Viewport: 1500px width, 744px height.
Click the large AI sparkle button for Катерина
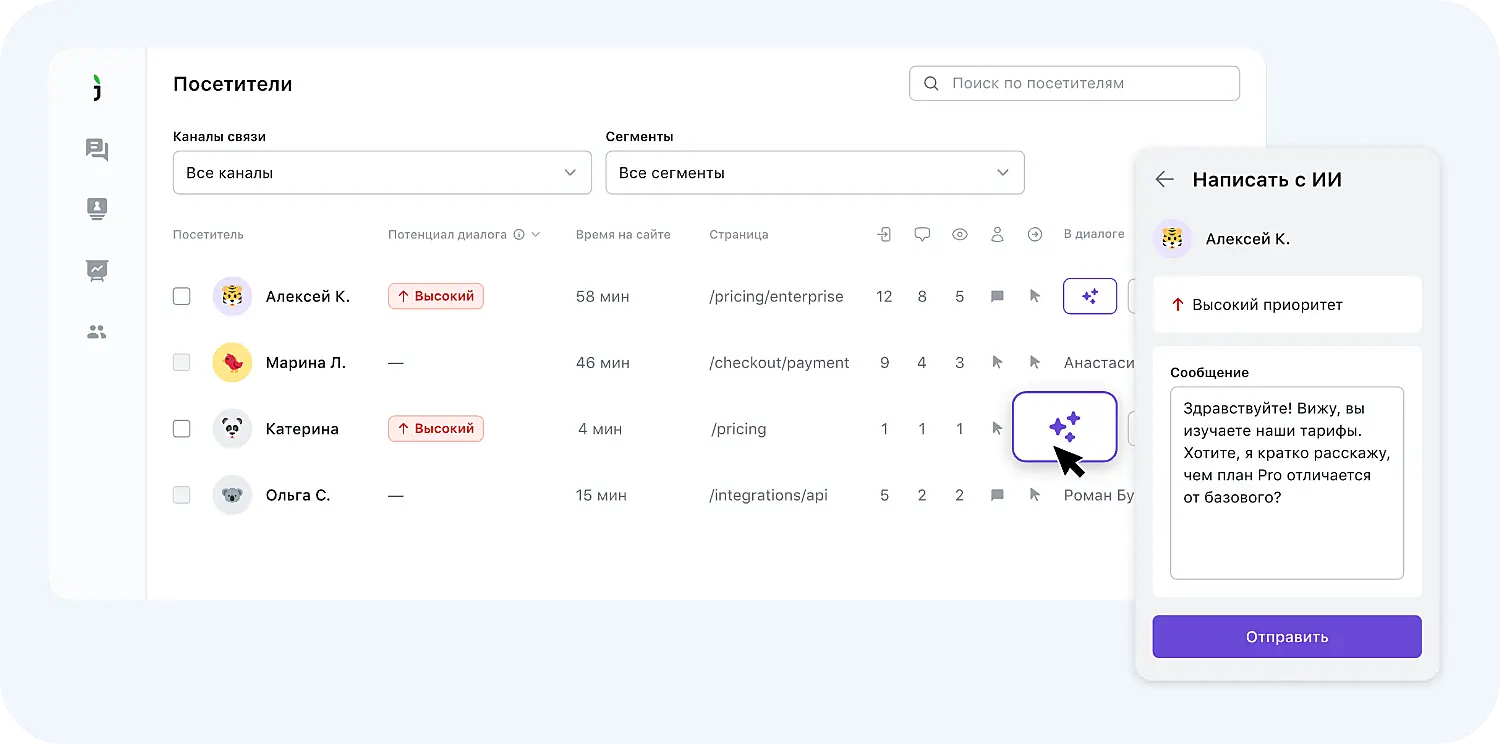click(x=1064, y=427)
